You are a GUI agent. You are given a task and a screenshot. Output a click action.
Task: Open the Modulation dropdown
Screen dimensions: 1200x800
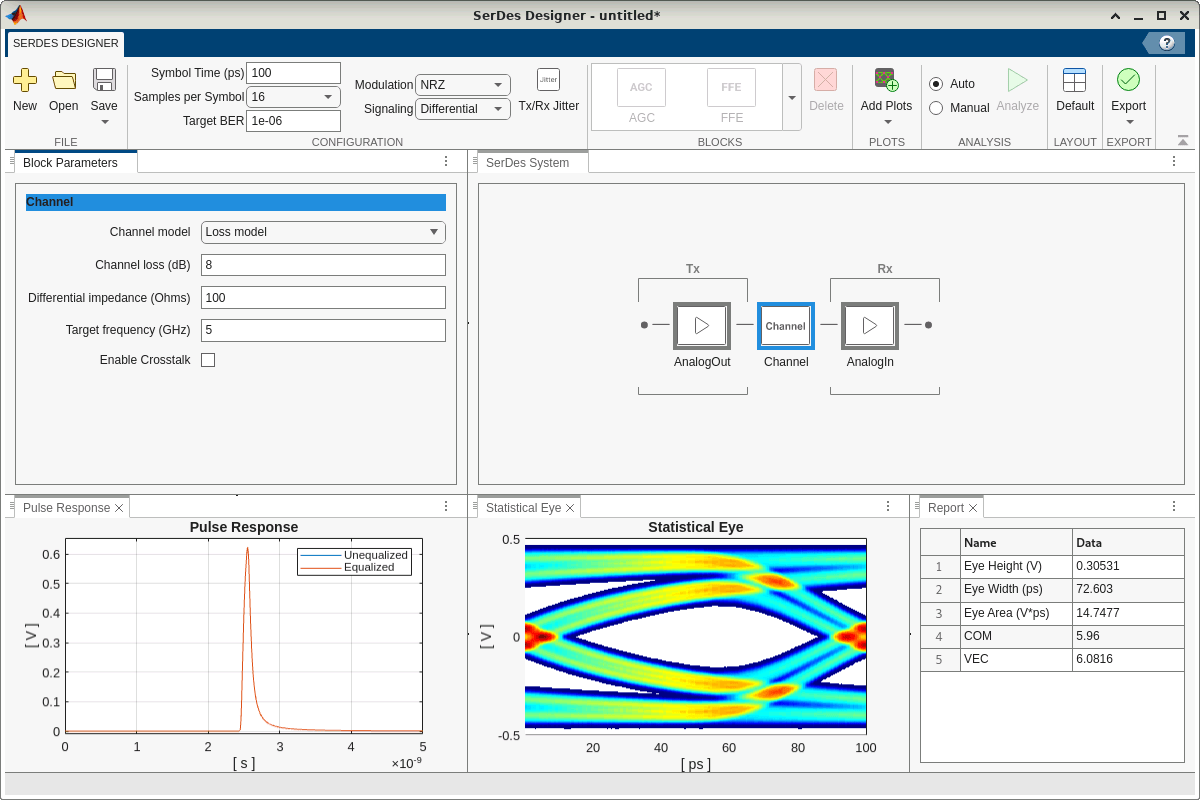pyautogui.click(x=463, y=85)
